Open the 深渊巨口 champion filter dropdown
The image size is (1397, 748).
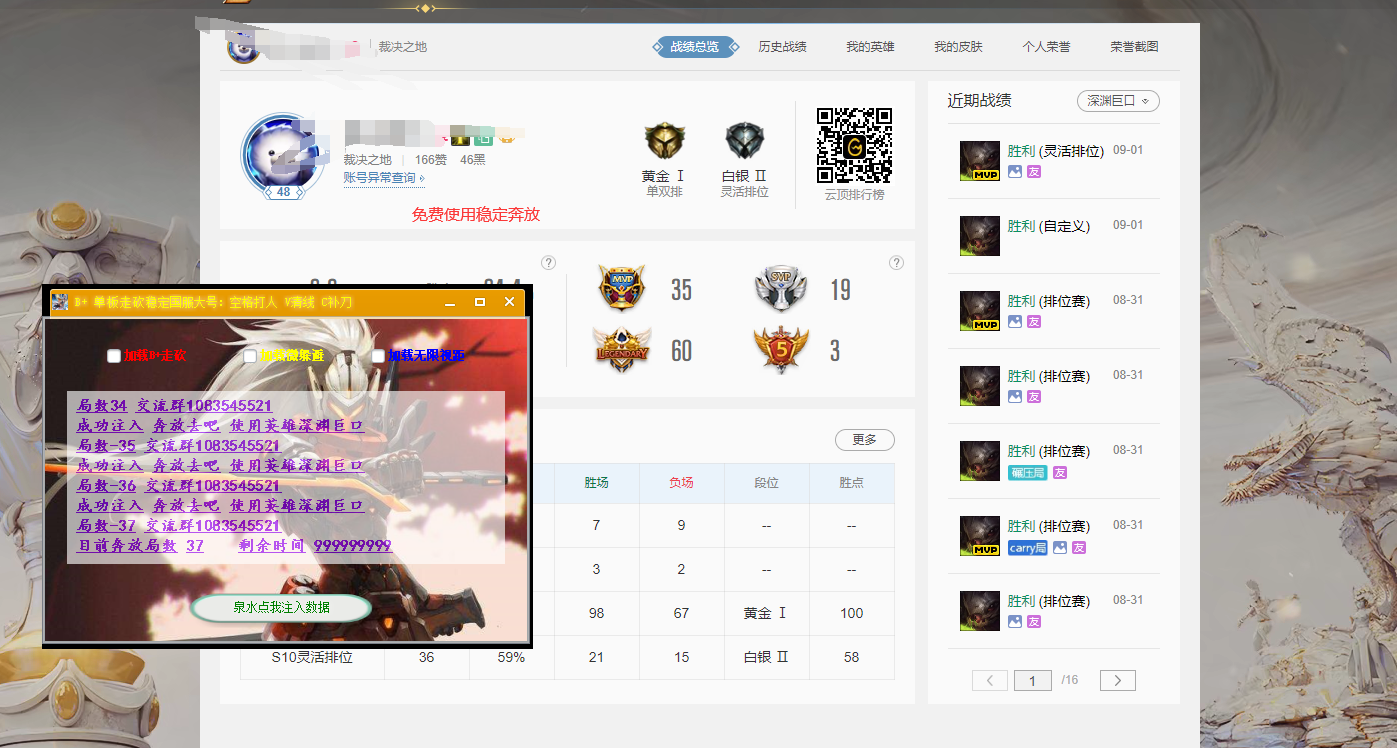[x=1118, y=101]
